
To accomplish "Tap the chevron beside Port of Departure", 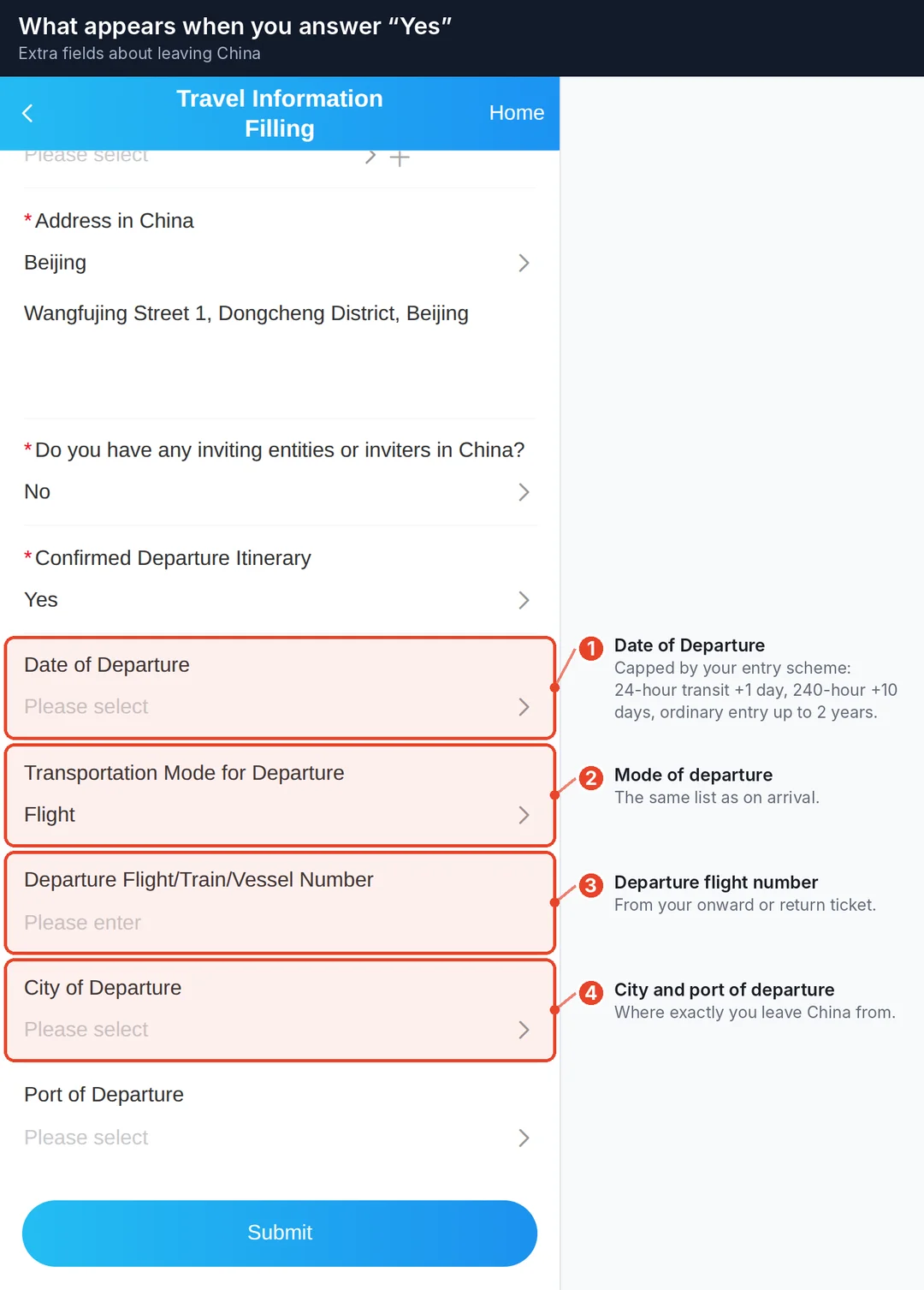I will coord(524,1138).
